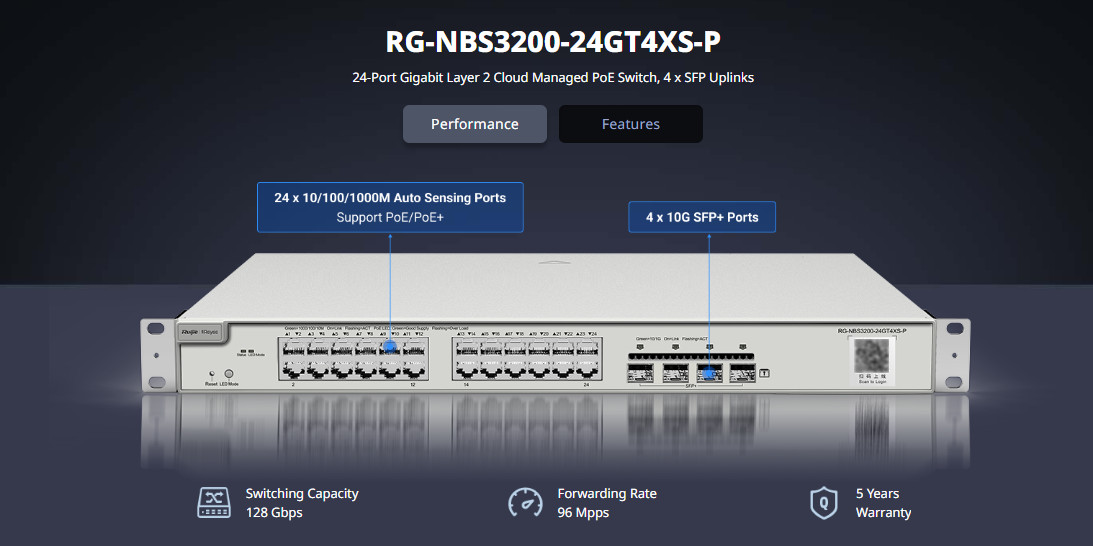Viewport: 1093px width, 546px height.
Task: Click the LED Mode button on switch panel
Action: point(228,374)
